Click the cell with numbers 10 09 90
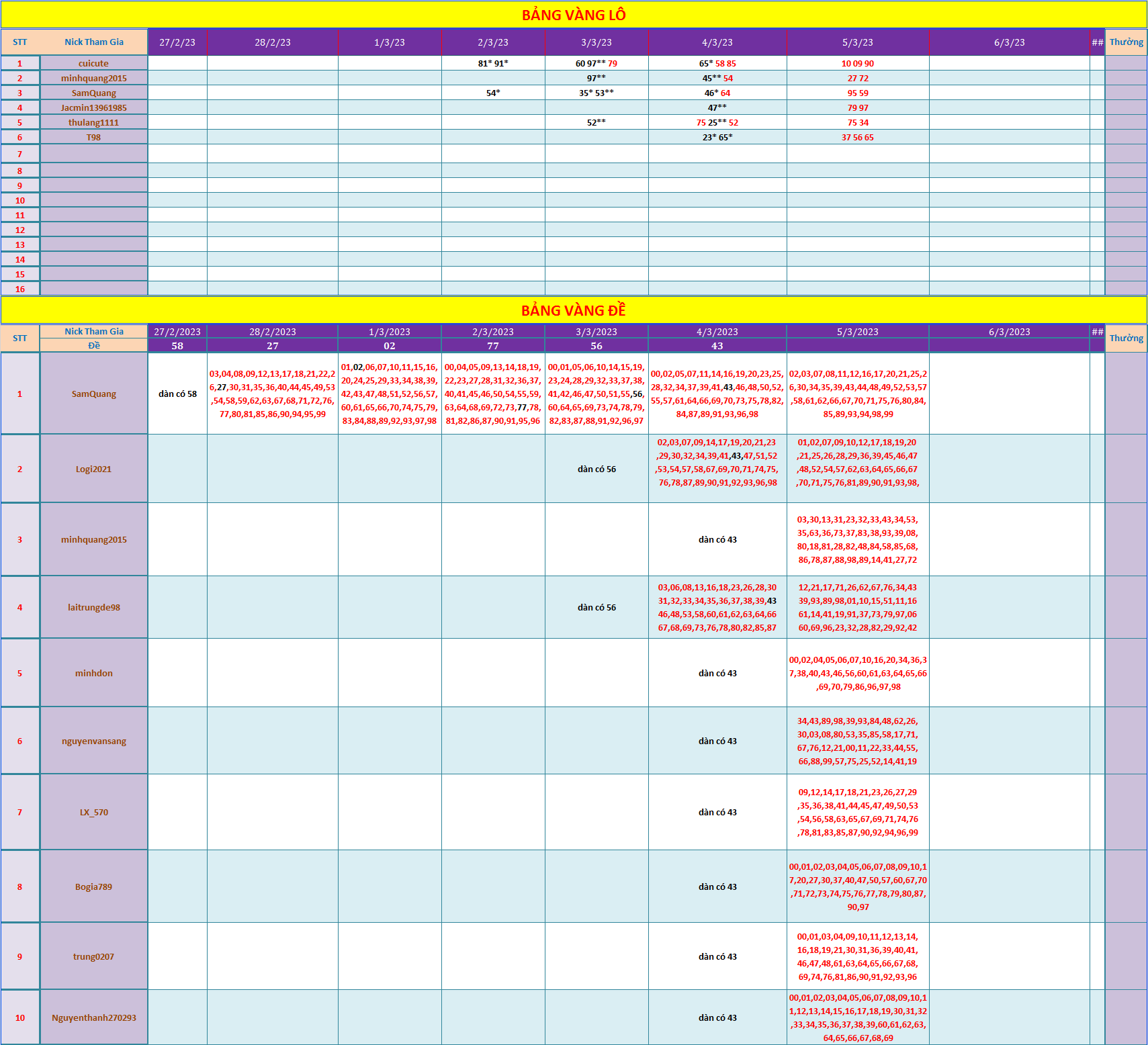 [858, 63]
